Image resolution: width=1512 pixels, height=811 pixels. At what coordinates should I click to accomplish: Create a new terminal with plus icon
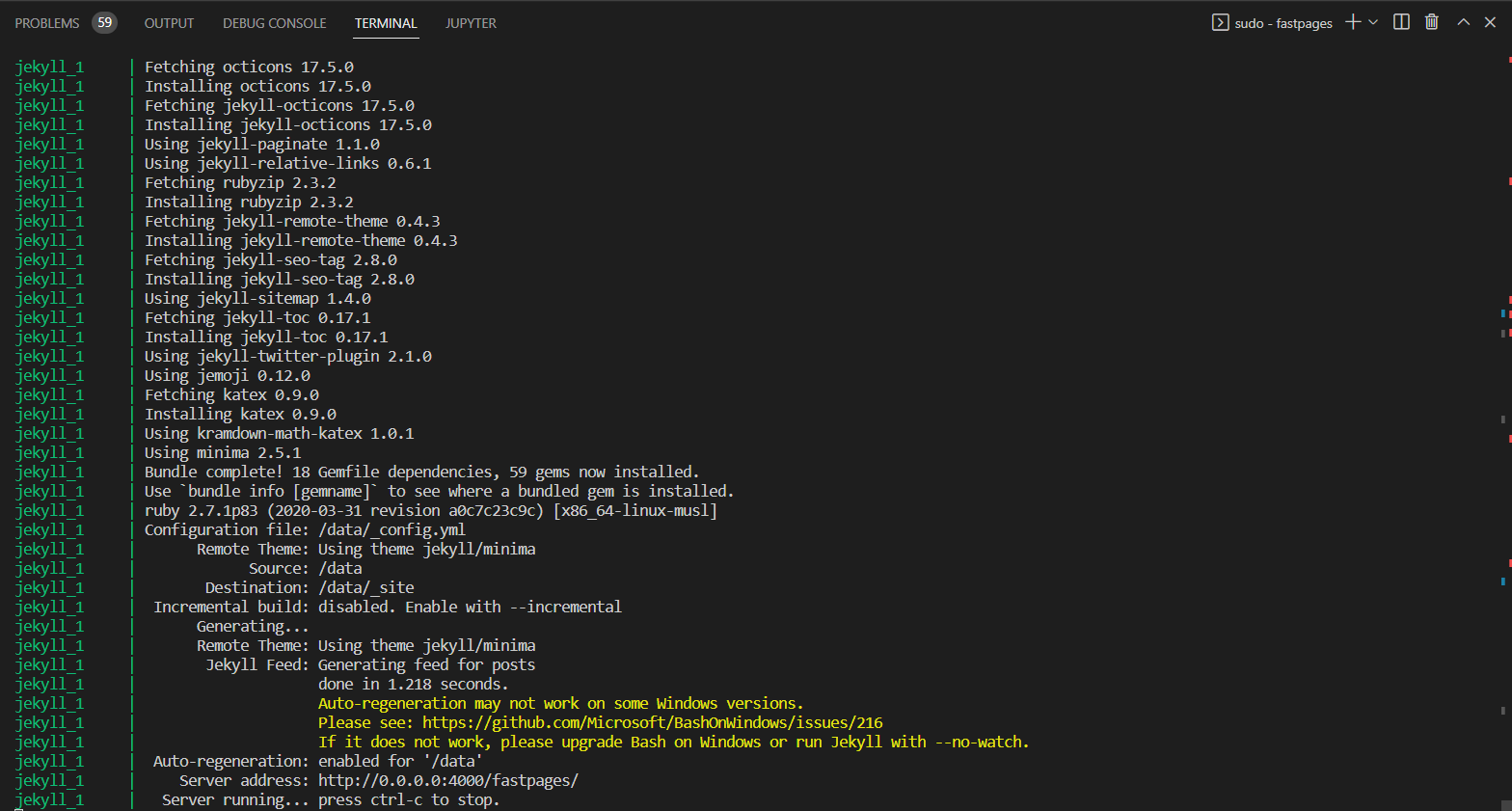[x=1352, y=22]
